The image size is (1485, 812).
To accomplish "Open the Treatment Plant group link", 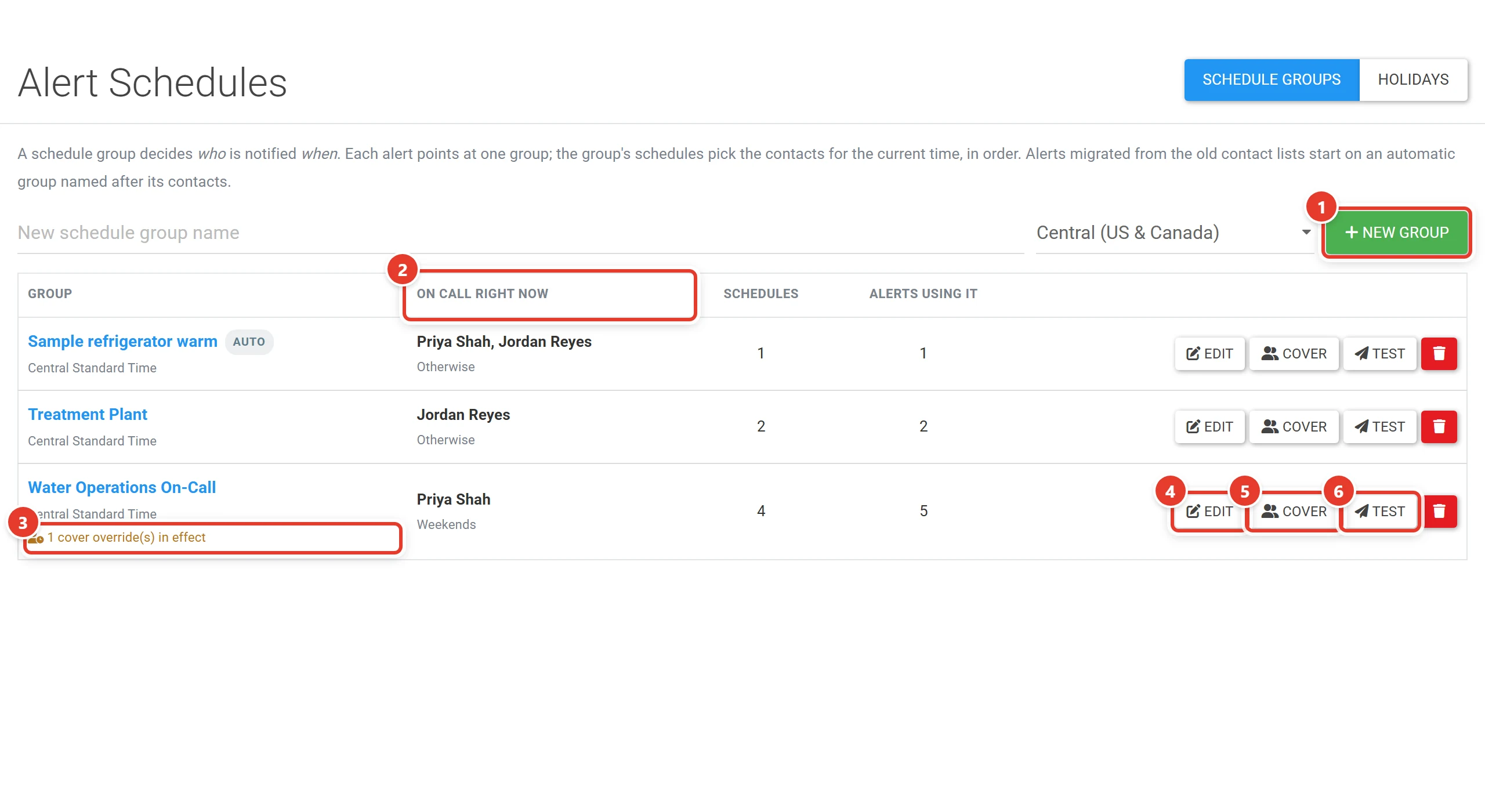I will click(x=88, y=414).
